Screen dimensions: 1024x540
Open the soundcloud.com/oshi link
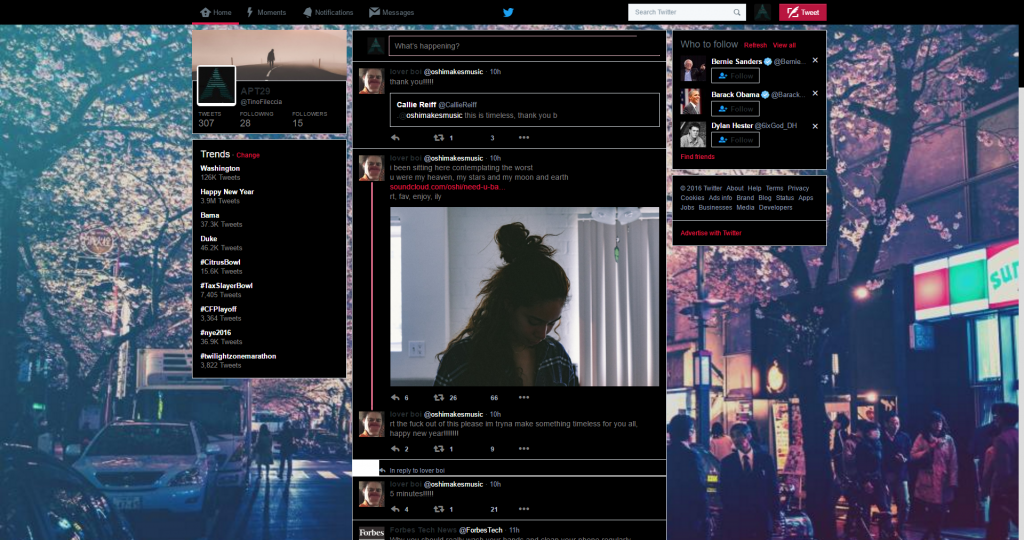point(447,187)
